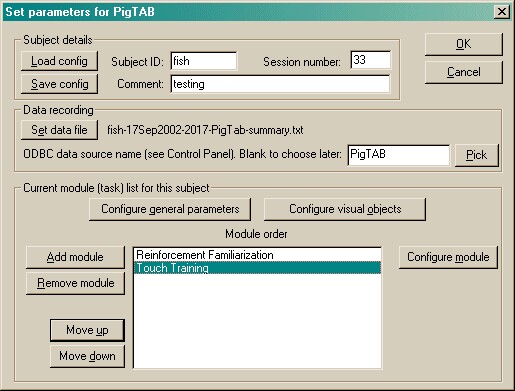Move the selected module up
This screenshot has width=515, height=391.
(x=87, y=330)
